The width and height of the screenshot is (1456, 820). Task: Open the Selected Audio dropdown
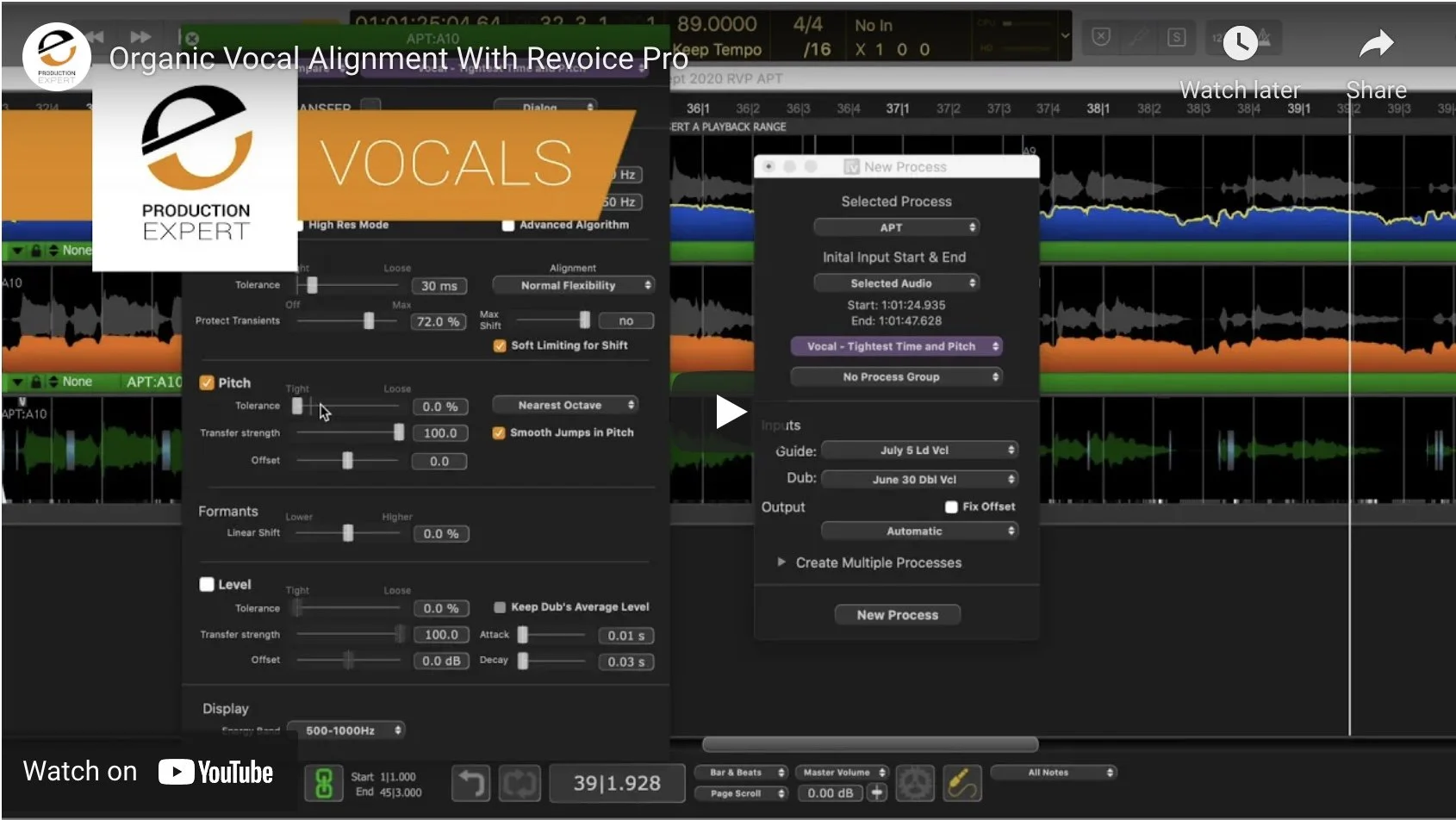(896, 283)
